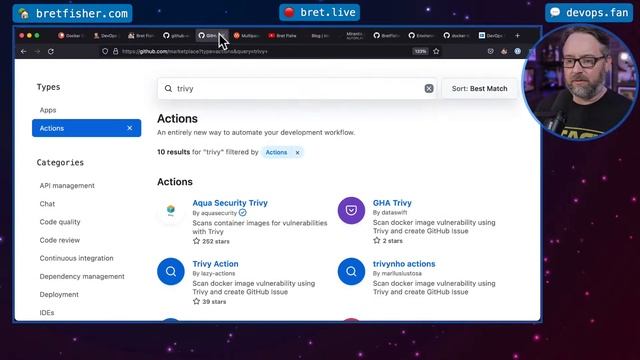The height and width of the screenshot is (360, 640).
Task: Click the Actions filter chip label
Action: [276, 152]
